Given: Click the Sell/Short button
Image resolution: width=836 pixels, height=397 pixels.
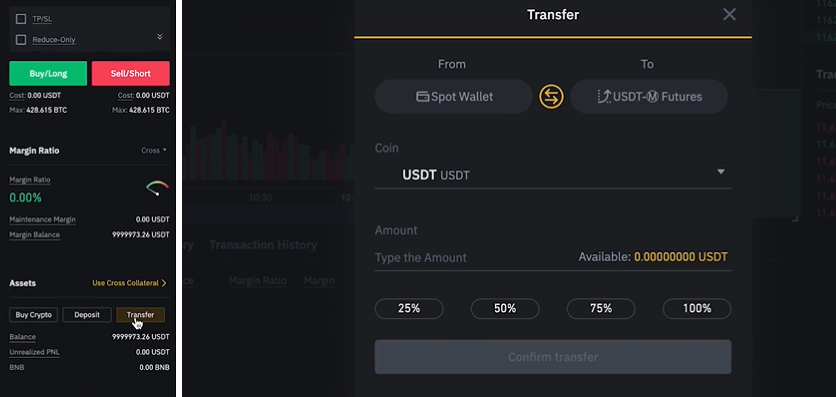Looking at the screenshot, I should click(x=131, y=74).
